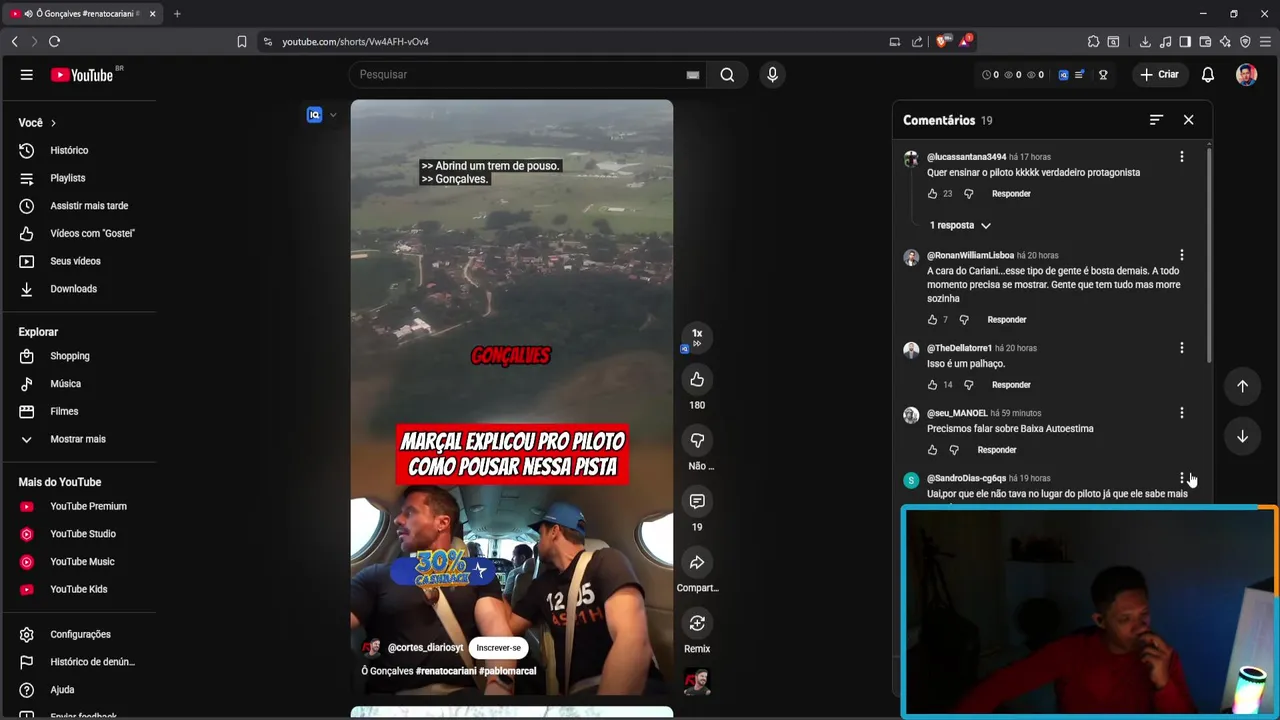Expand the '1 resposta' replies

[x=959, y=226]
